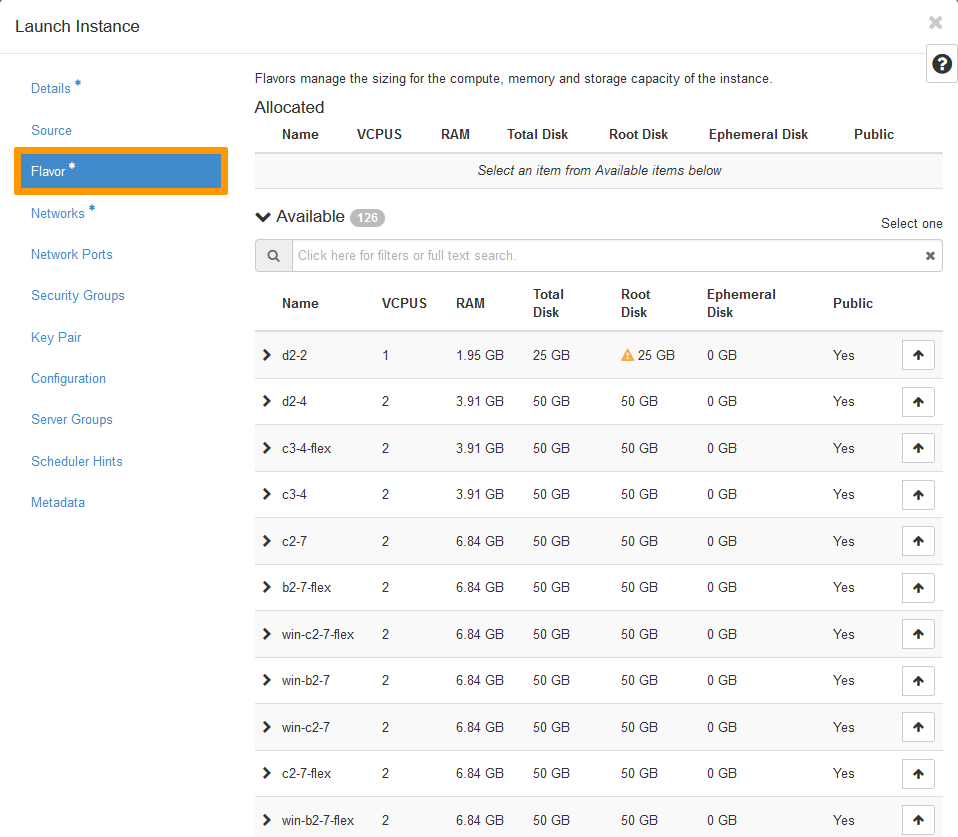Click the warning icon on d2-2 root disk

[x=627, y=355]
